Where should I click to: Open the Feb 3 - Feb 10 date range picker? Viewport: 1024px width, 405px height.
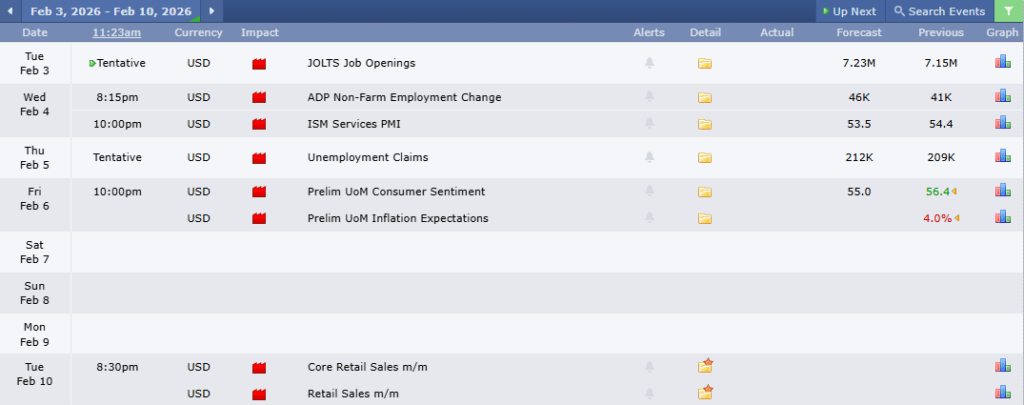(110, 11)
